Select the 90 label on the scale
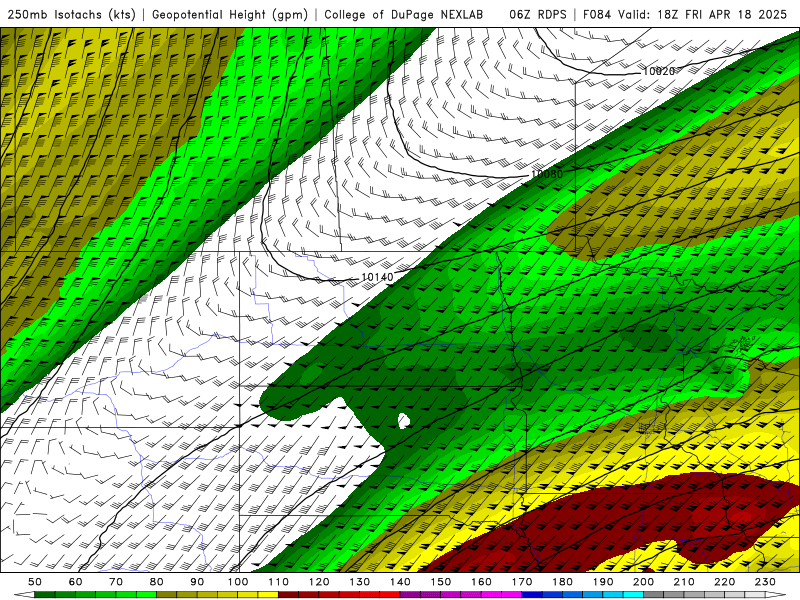This screenshot has width=800, height=600. click(x=197, y=582)
